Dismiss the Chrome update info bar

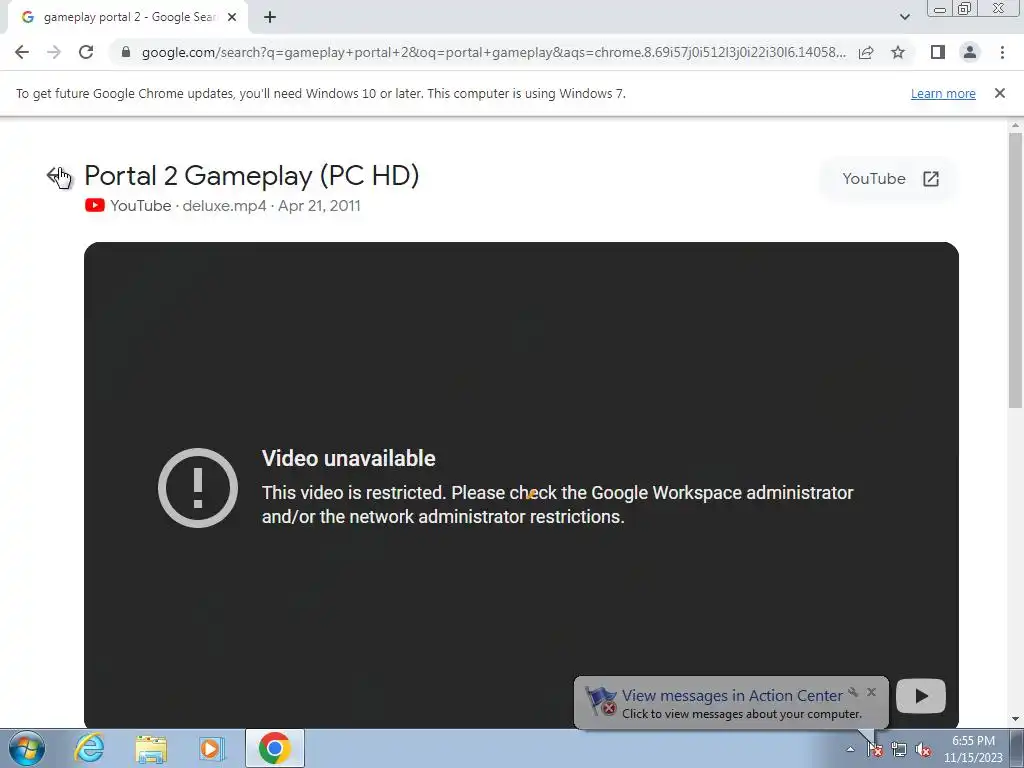[1000, 93]
